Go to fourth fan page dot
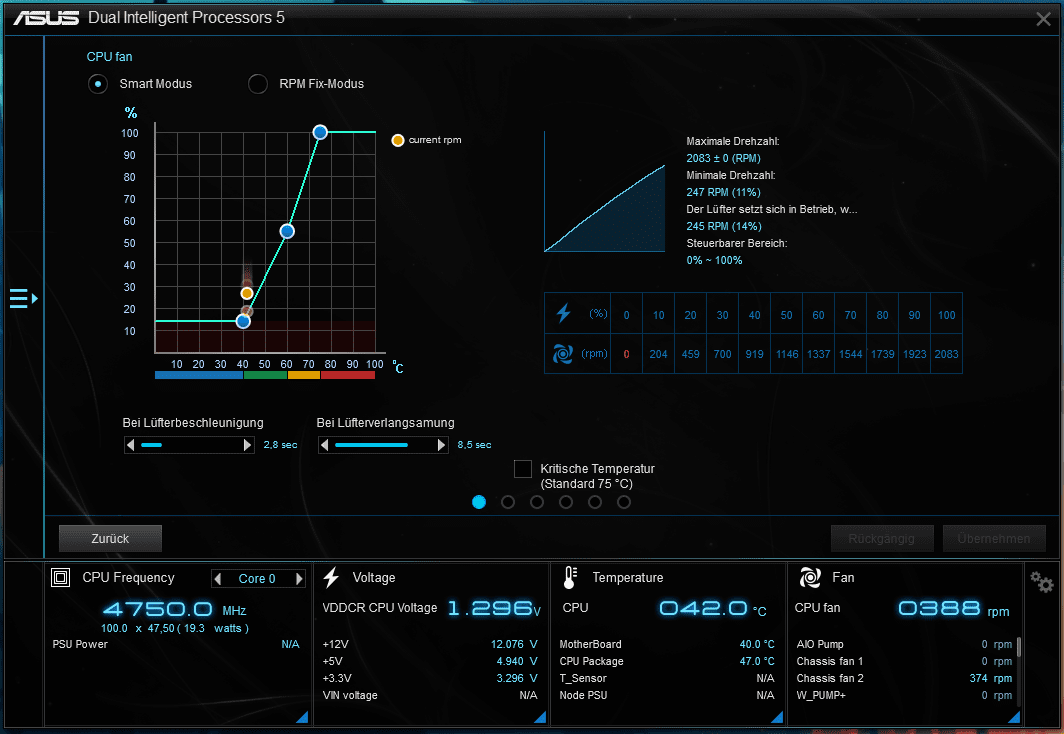 pyautogui.click(x=566, y=502)
